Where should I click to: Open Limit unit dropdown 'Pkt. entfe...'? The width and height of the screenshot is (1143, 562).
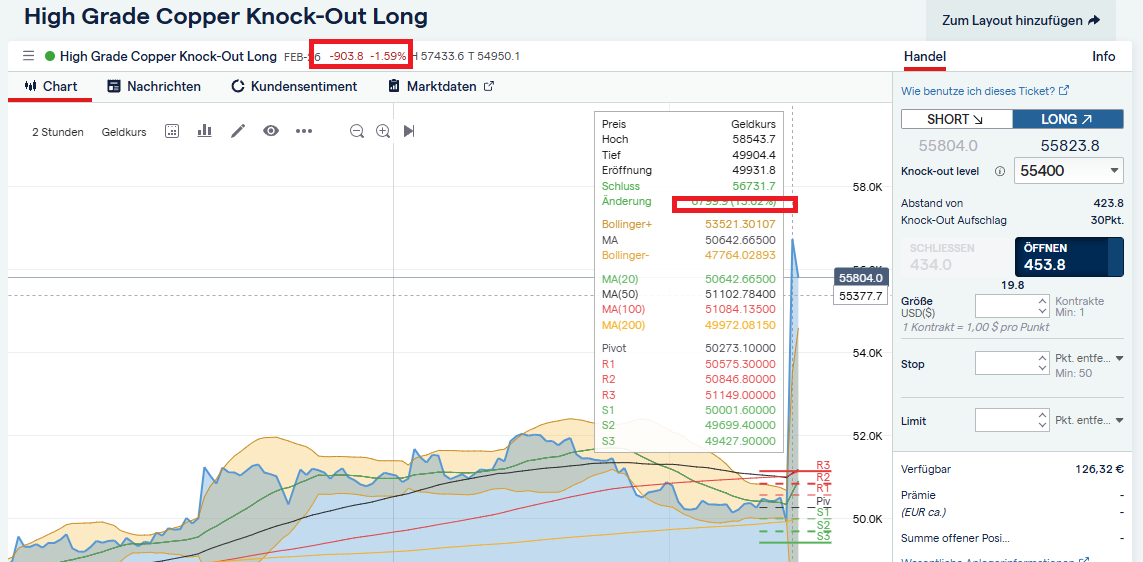[1088, 421]
